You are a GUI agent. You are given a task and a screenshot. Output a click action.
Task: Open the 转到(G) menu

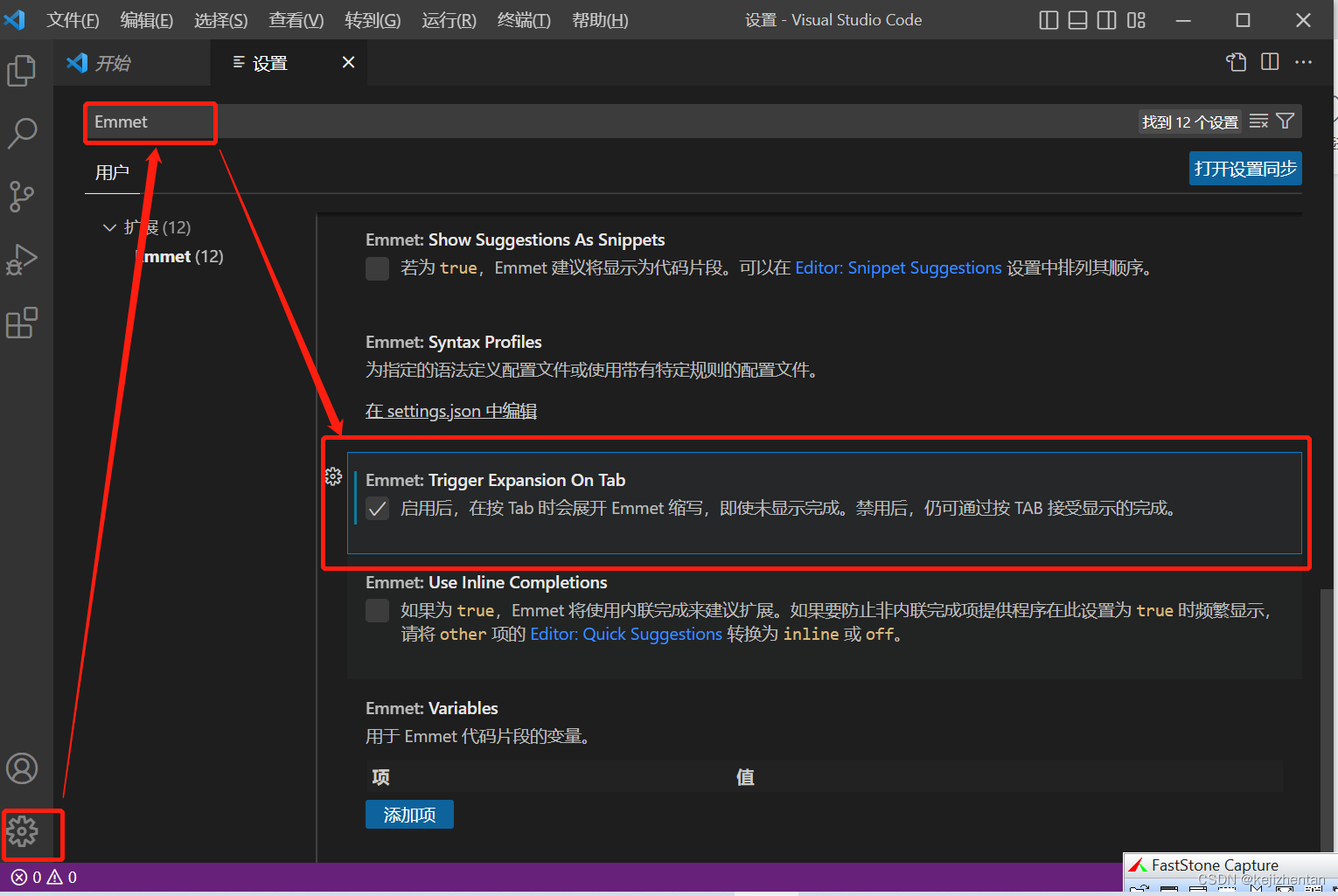[373, 20]
